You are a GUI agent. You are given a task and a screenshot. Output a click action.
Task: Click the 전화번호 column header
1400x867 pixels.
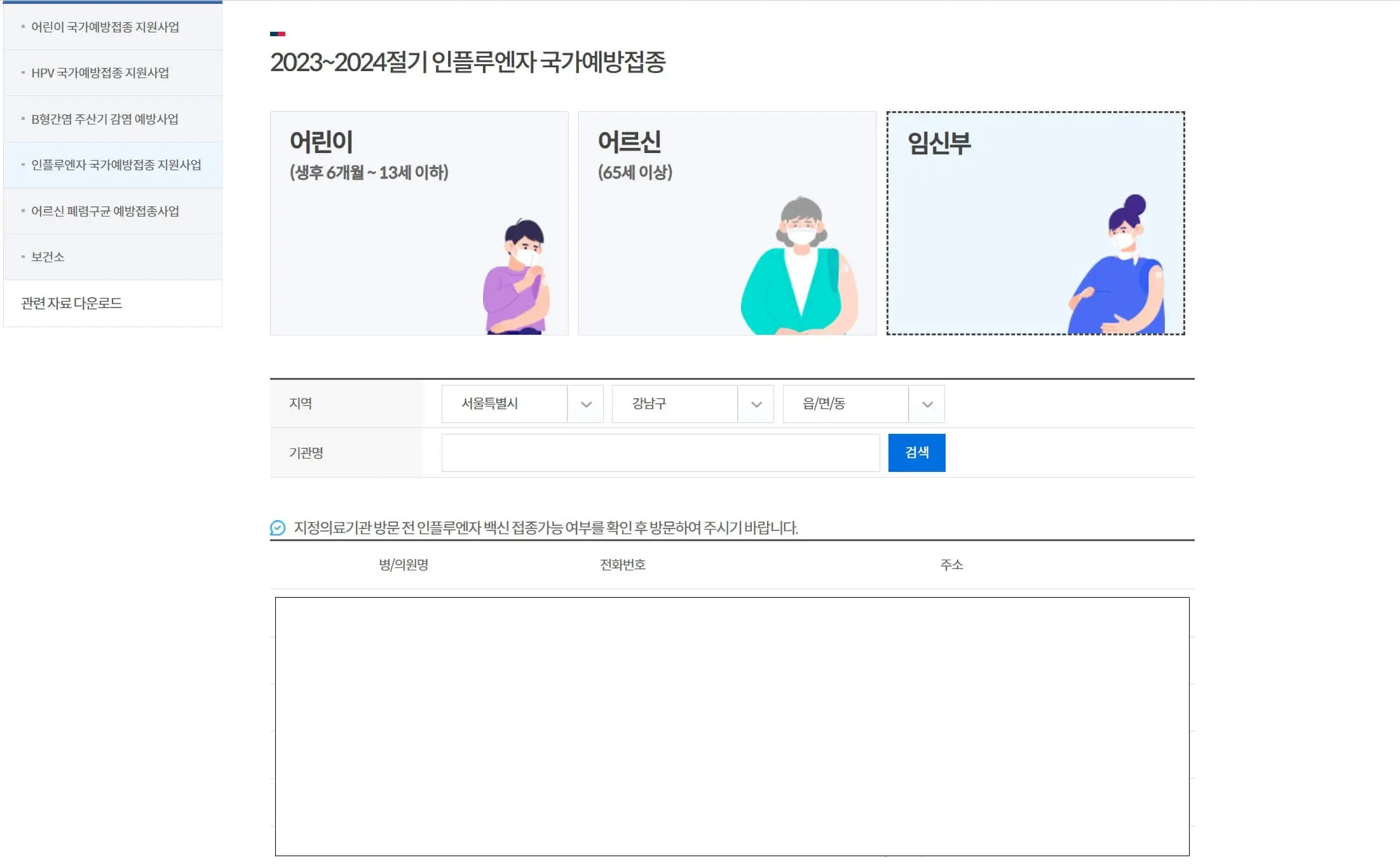[622, 564]
